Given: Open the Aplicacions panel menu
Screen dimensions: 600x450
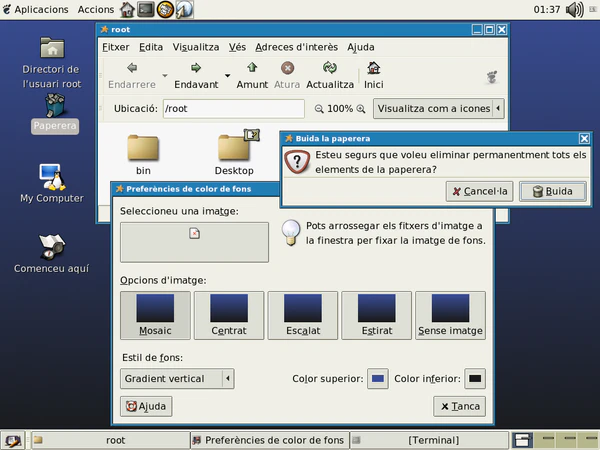Looking at the screenshot, I should (35, 9).
